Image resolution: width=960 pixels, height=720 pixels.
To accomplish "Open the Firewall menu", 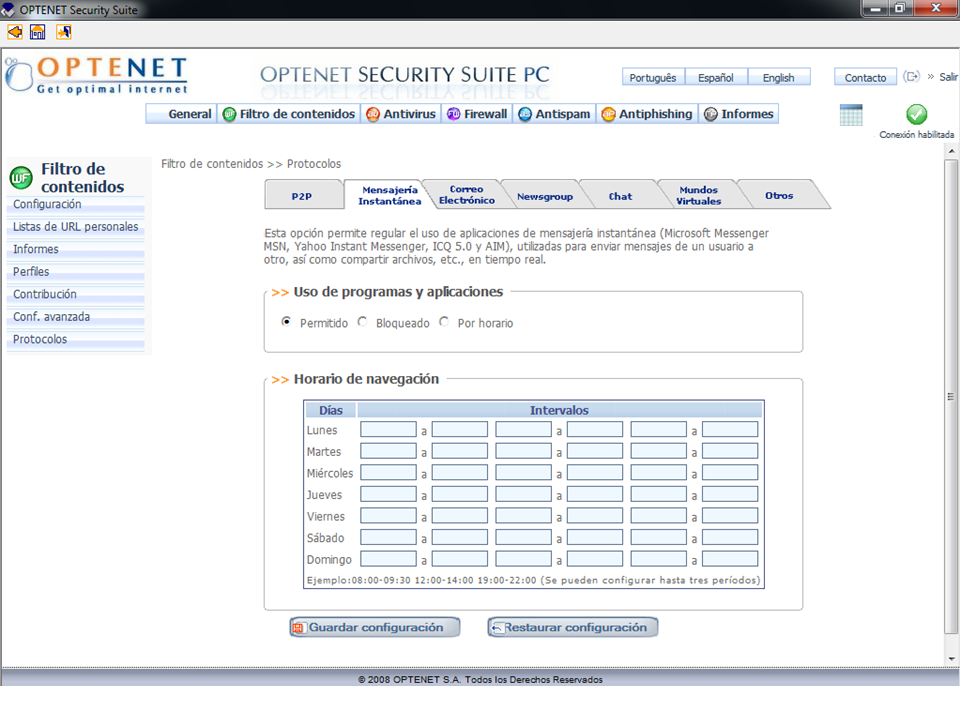I will (x=477, y=114).
